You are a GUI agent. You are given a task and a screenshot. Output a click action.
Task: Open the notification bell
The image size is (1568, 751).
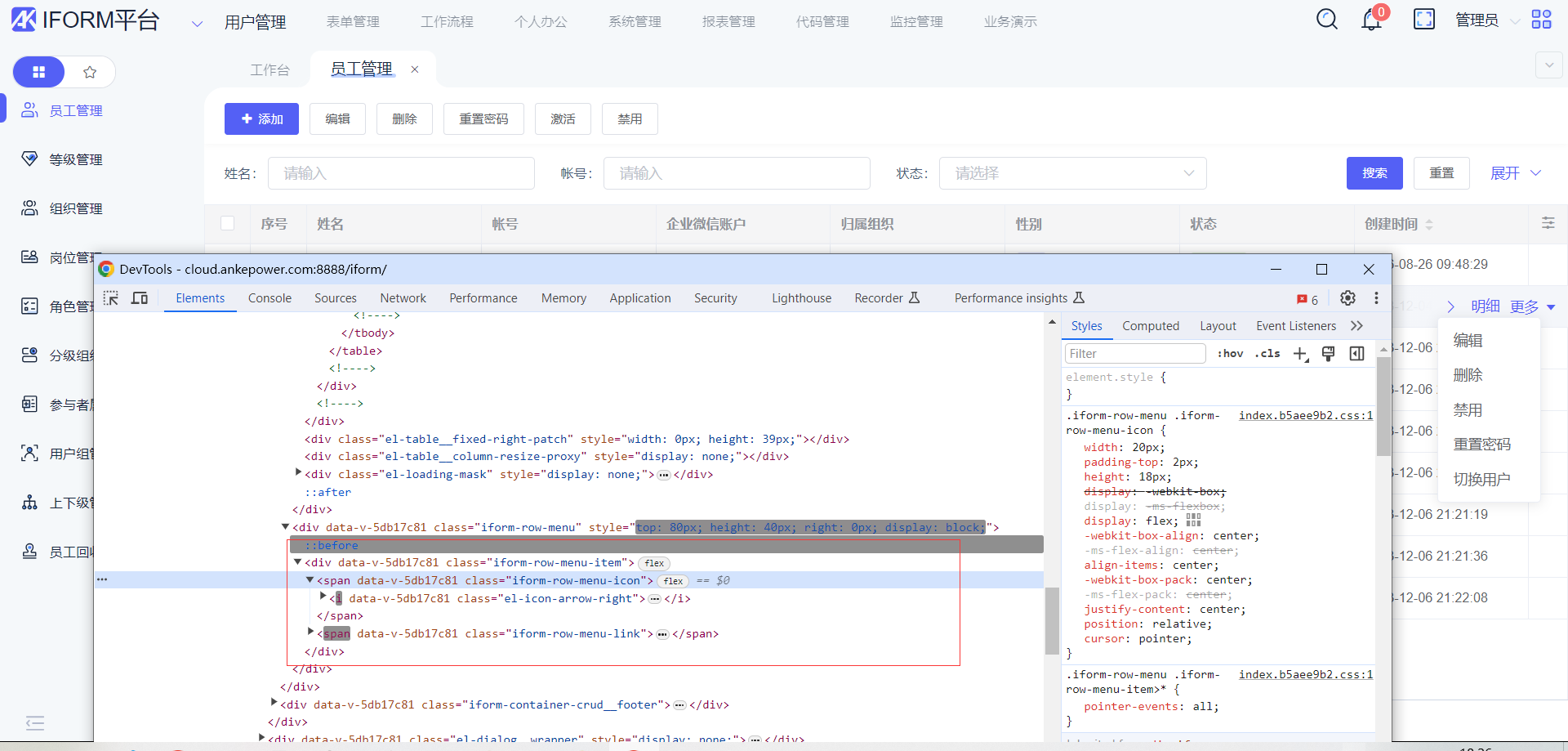(1371, 20)
